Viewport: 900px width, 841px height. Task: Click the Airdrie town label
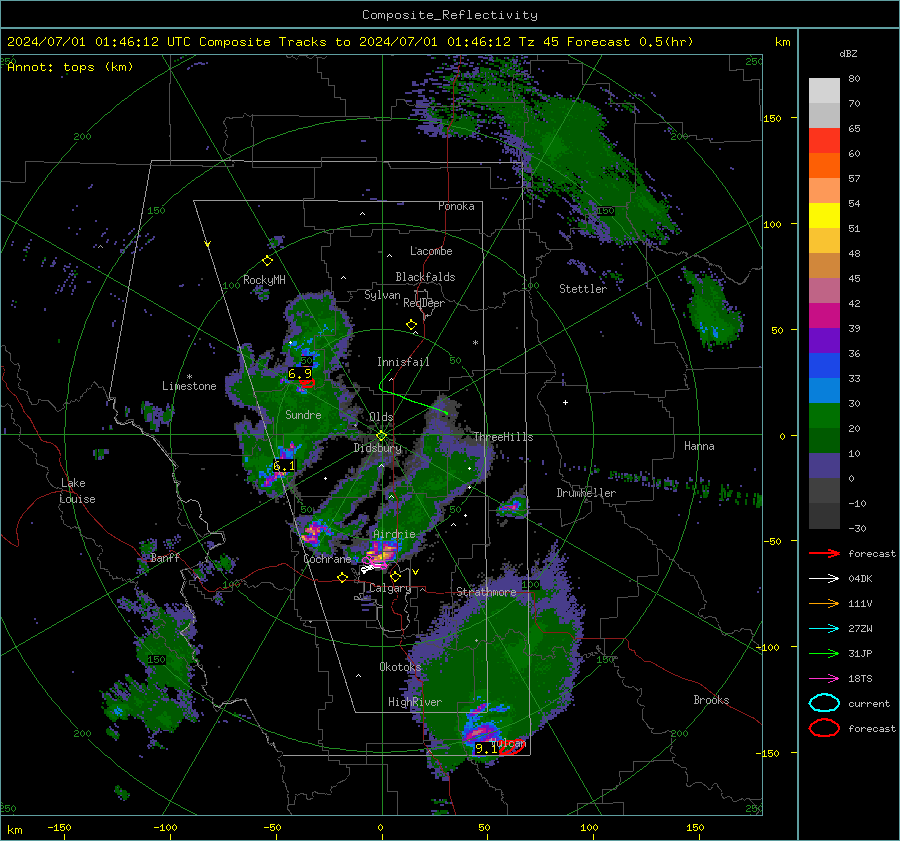coord(394,534)
